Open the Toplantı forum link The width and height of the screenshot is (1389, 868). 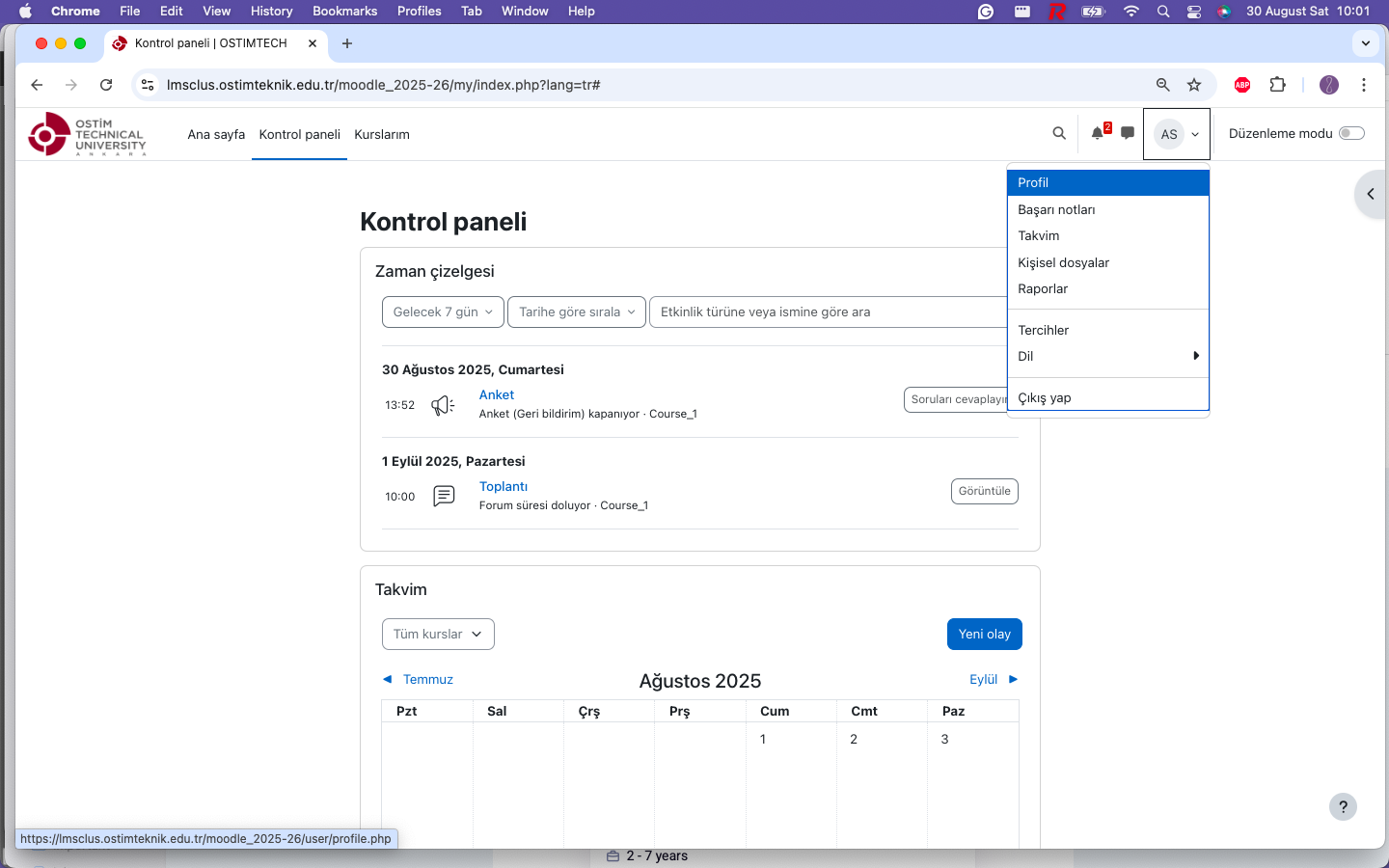(x=504, y=487)
